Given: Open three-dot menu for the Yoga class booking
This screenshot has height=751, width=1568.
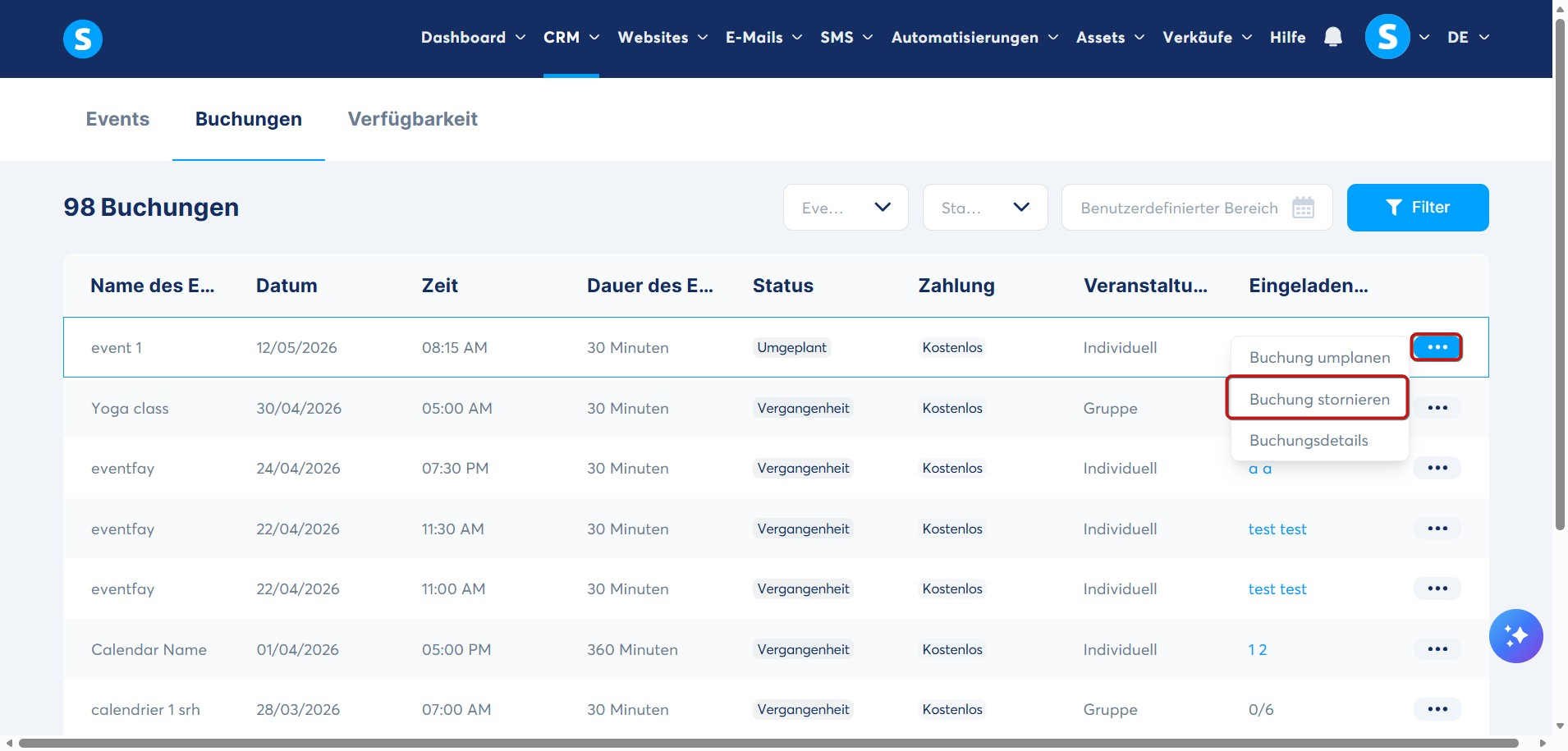Looking at the screenshot, I should pyautogui.click(x=1437, y=408).
